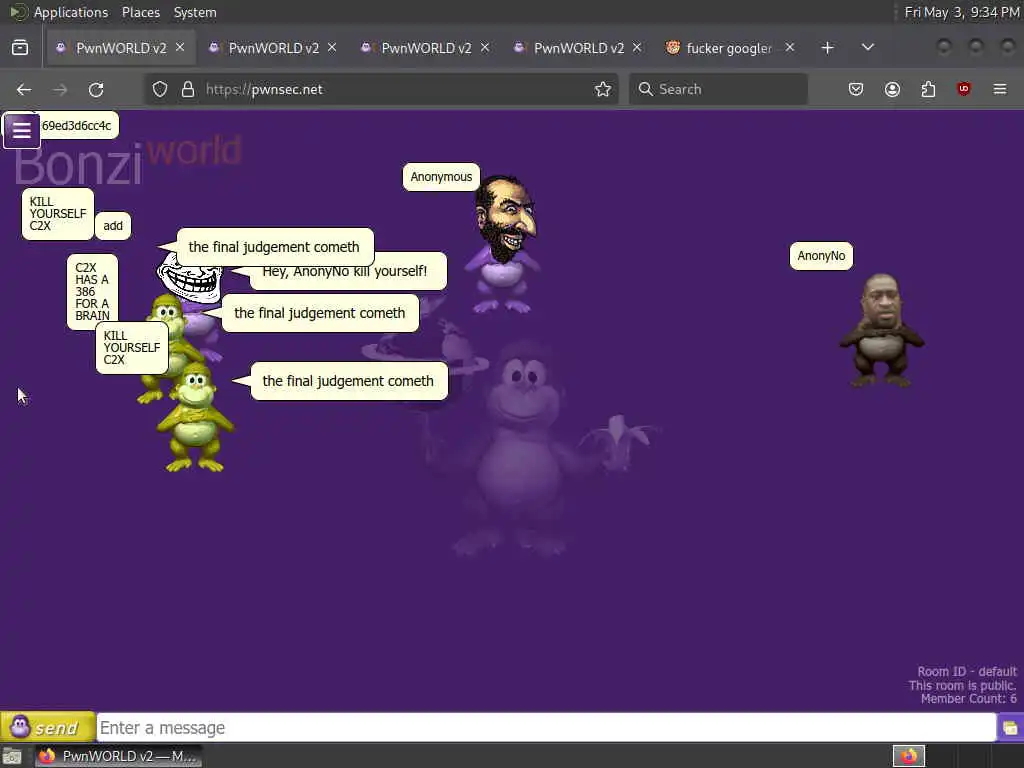Click the Firefox Search box
1024x768 pixels.
click(718, 89)
